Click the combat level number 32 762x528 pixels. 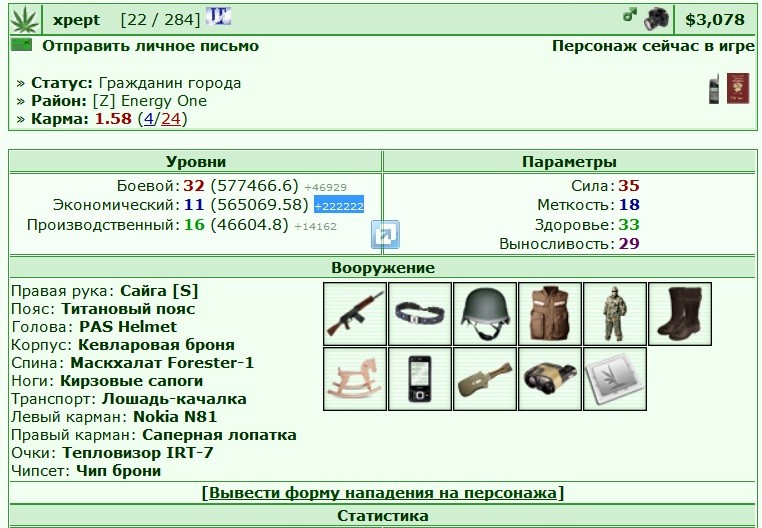(194, 186)
